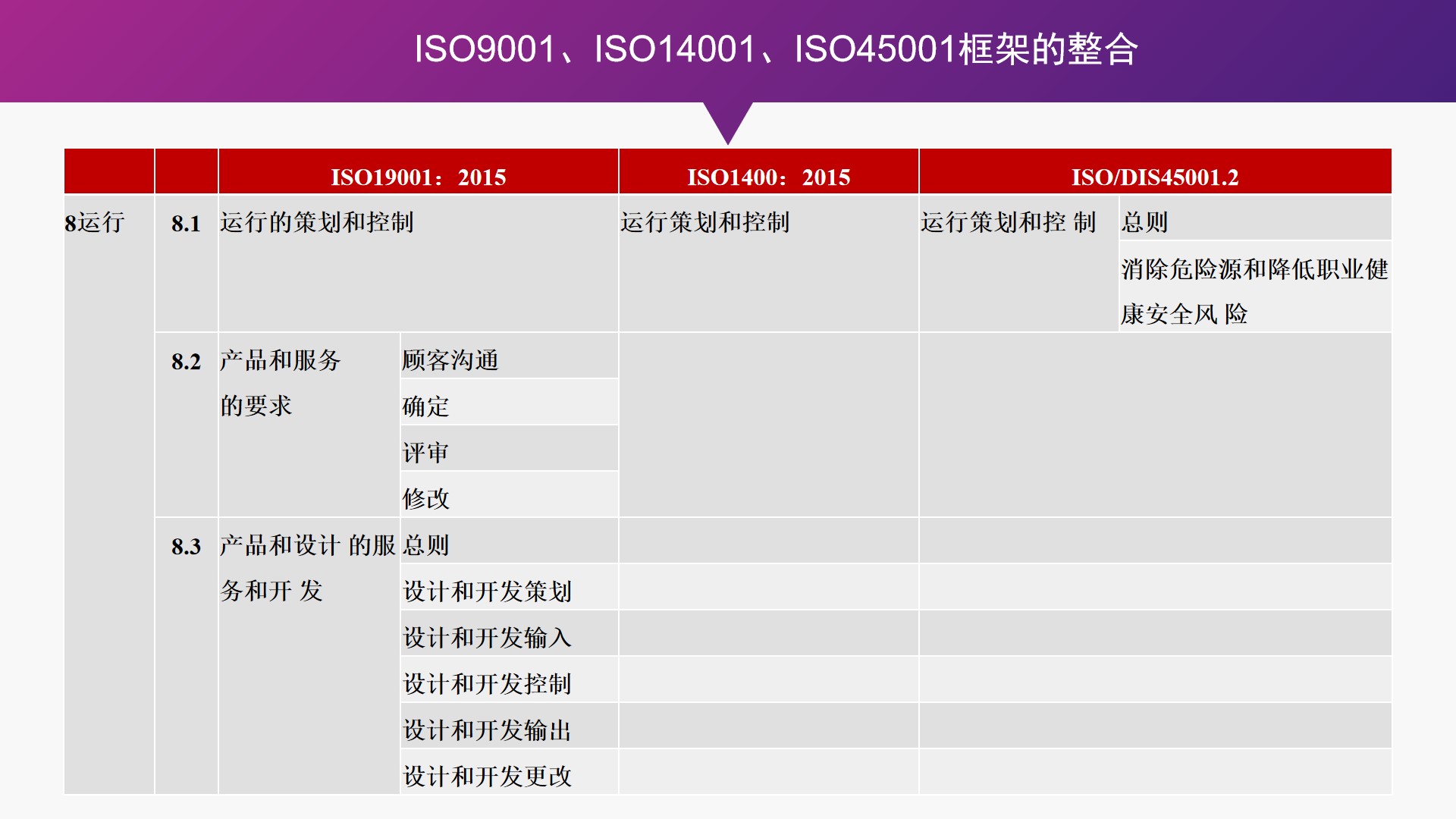Click the '设计和开发输出' cell
This screenshot has height=819, width=1456.
pyautogui.click(x=510, y=726)
